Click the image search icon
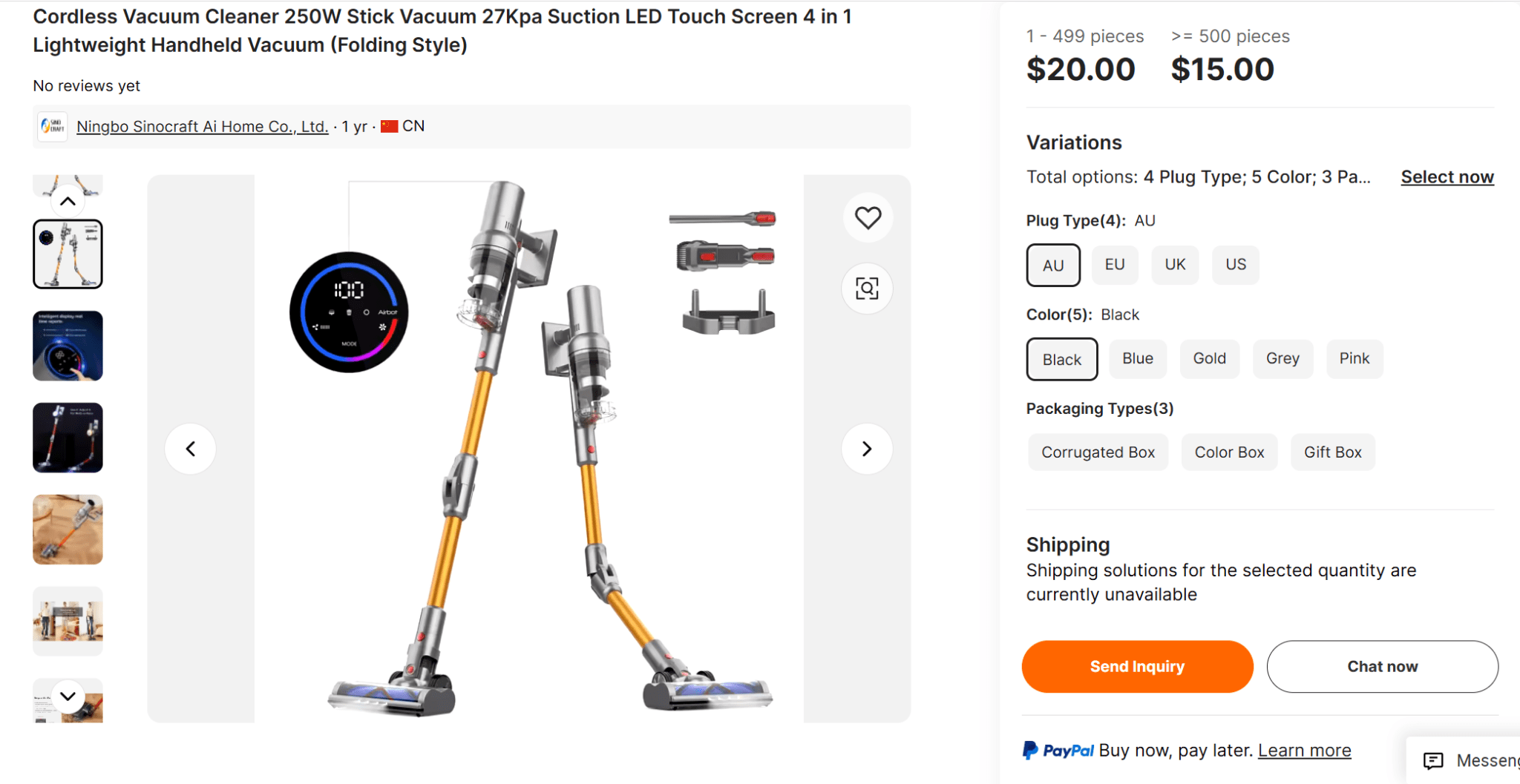1520x784 pixels. 867,289
